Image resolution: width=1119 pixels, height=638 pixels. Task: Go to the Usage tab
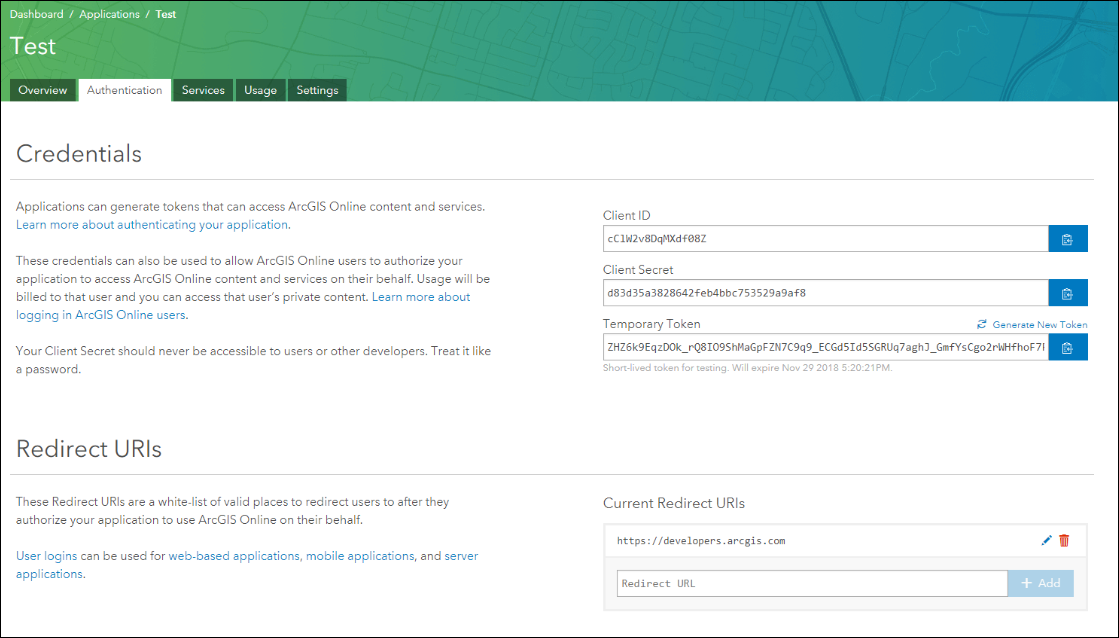pyautogui.click(x=260, y=90)
